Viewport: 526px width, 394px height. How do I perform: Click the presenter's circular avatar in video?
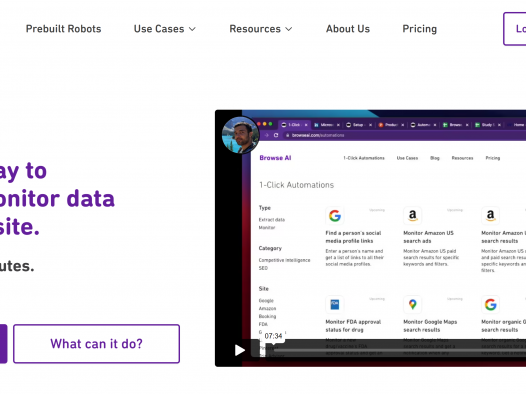pyautogui.click(x=240, y=135)
